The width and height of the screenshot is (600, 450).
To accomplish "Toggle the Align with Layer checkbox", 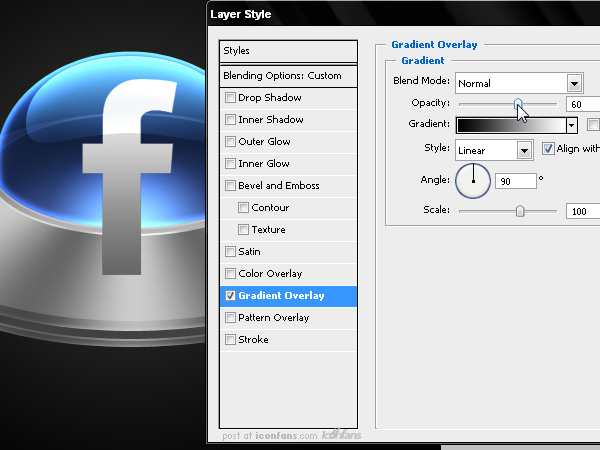I will [548, 148].
